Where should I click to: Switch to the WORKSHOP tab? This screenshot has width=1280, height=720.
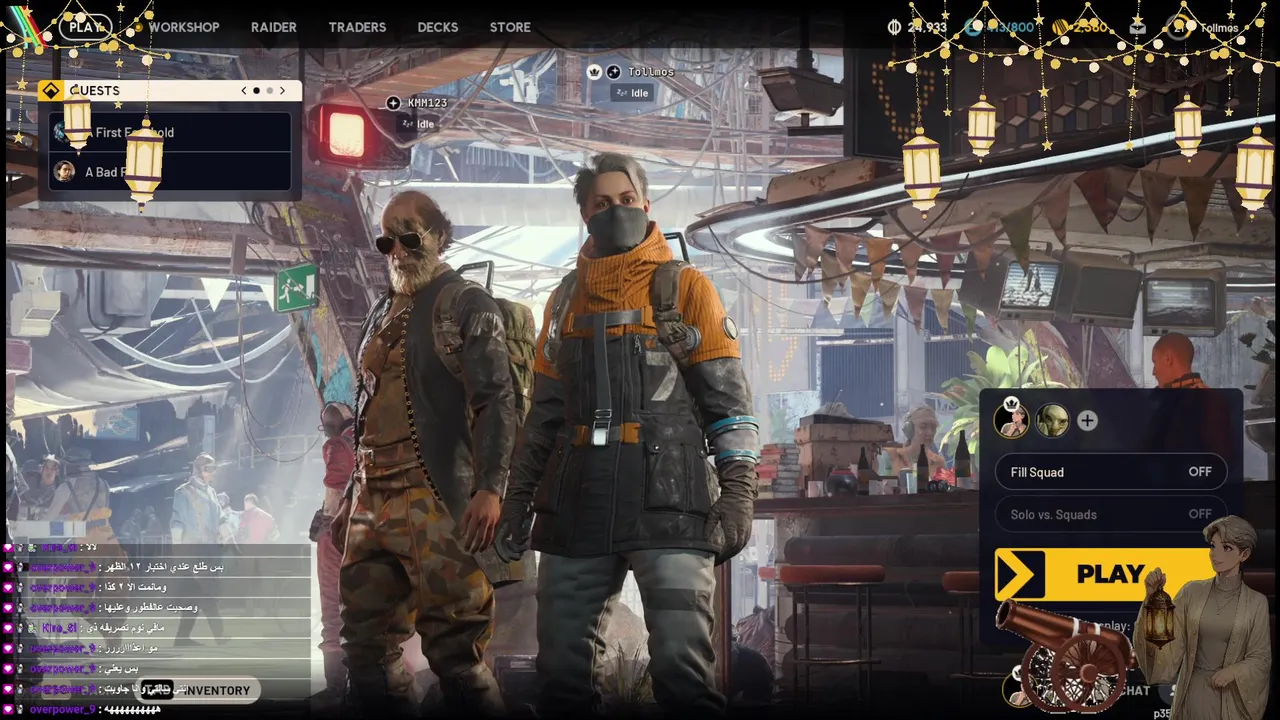point(184,27)
